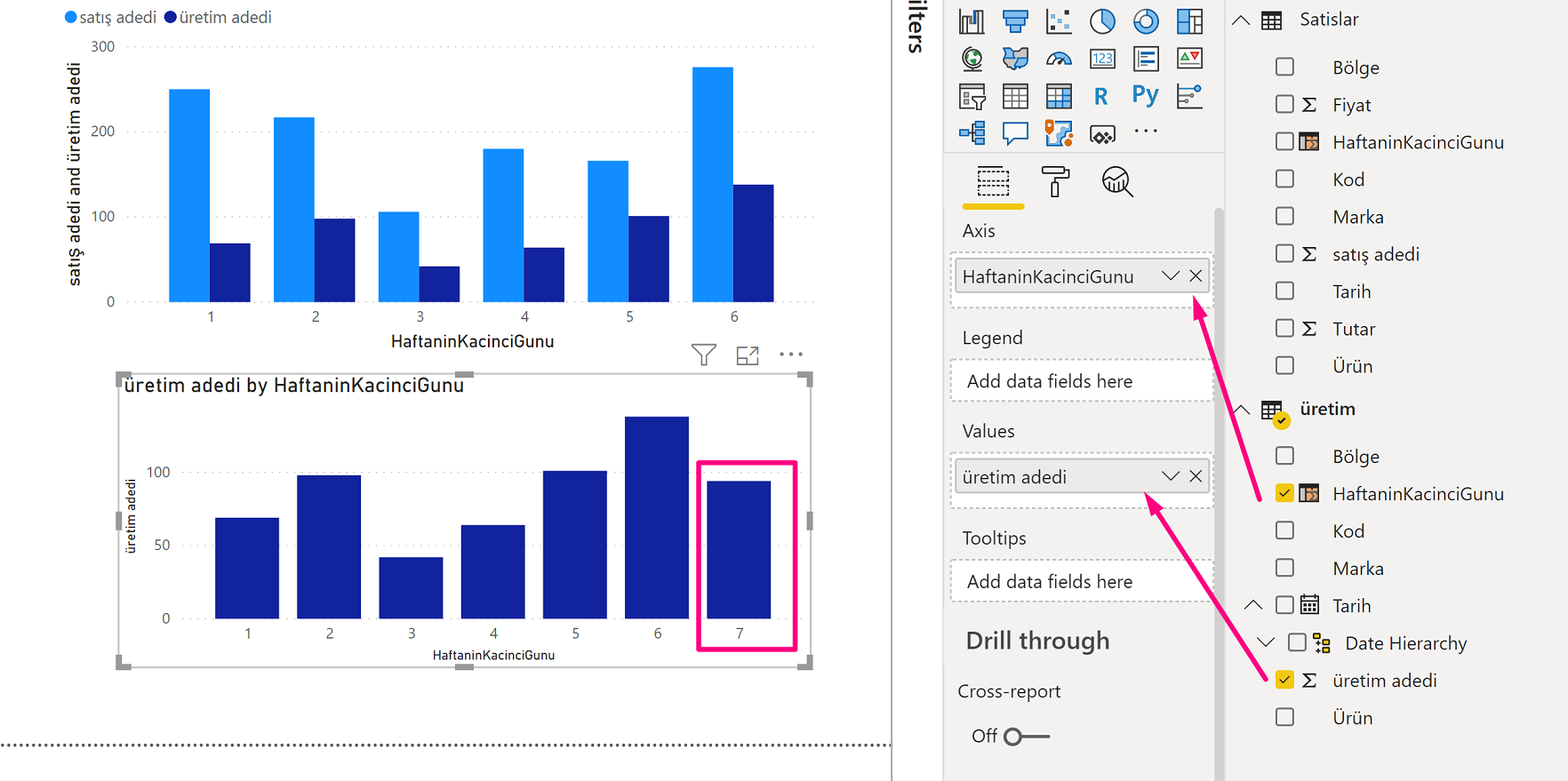Select the Treemap visualization
This screenshot has width=1568, height=781.
click(1189, 20)
